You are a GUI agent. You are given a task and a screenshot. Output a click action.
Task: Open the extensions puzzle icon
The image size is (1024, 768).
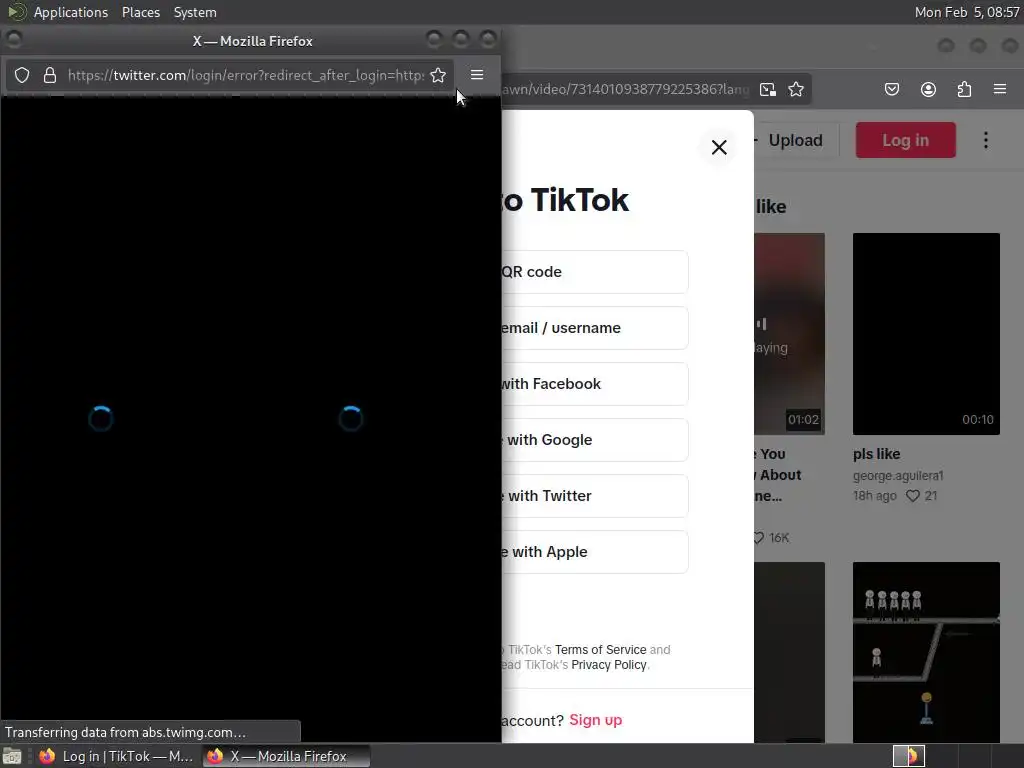[x=964, y=89]
